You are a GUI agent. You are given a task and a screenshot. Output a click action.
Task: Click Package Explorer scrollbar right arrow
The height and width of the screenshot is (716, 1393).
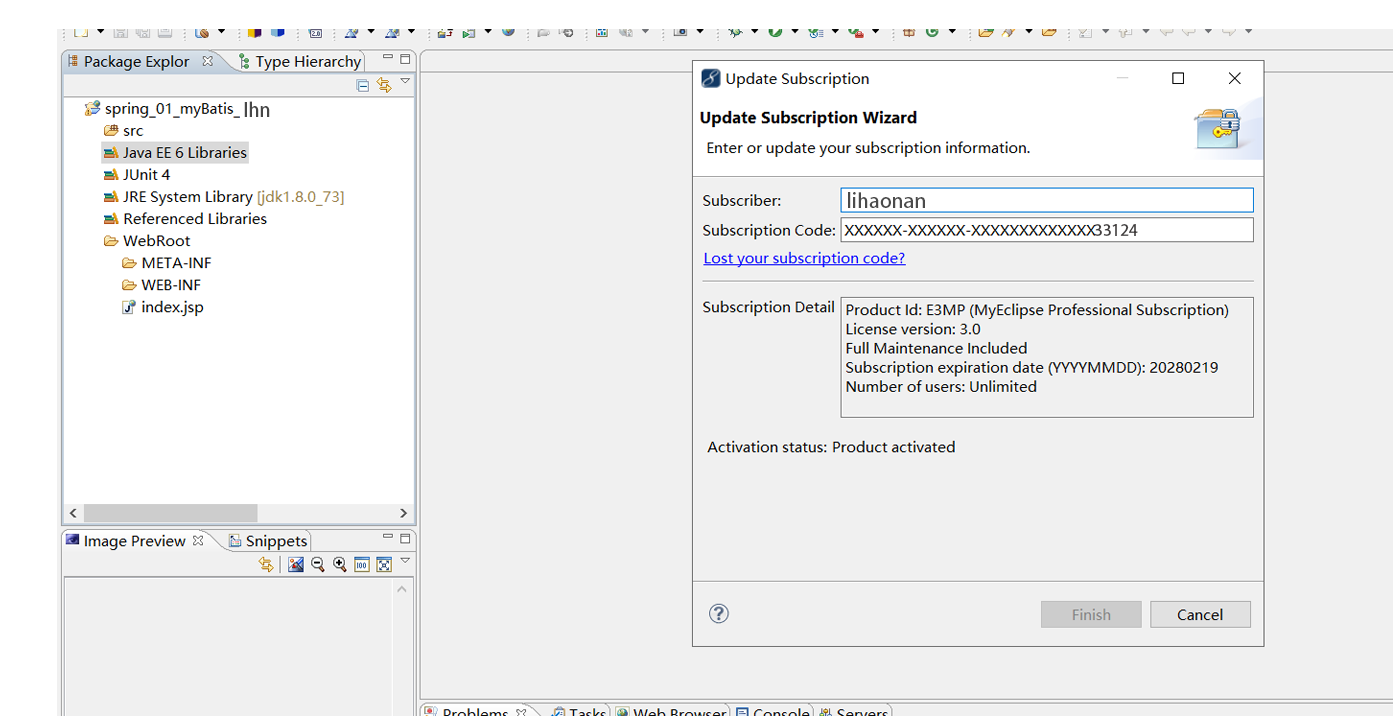(403, 513)
